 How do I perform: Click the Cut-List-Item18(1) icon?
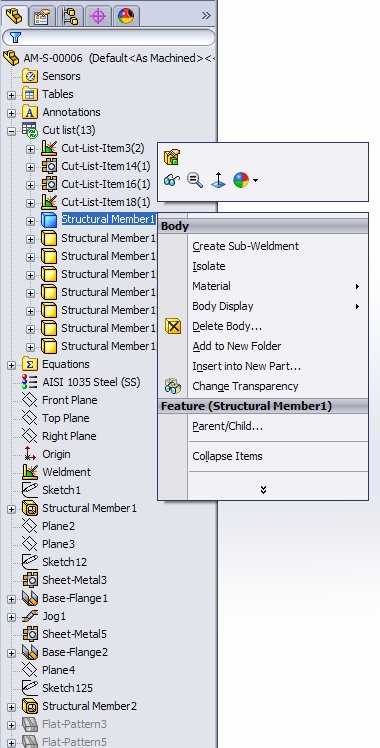(49, 202)
